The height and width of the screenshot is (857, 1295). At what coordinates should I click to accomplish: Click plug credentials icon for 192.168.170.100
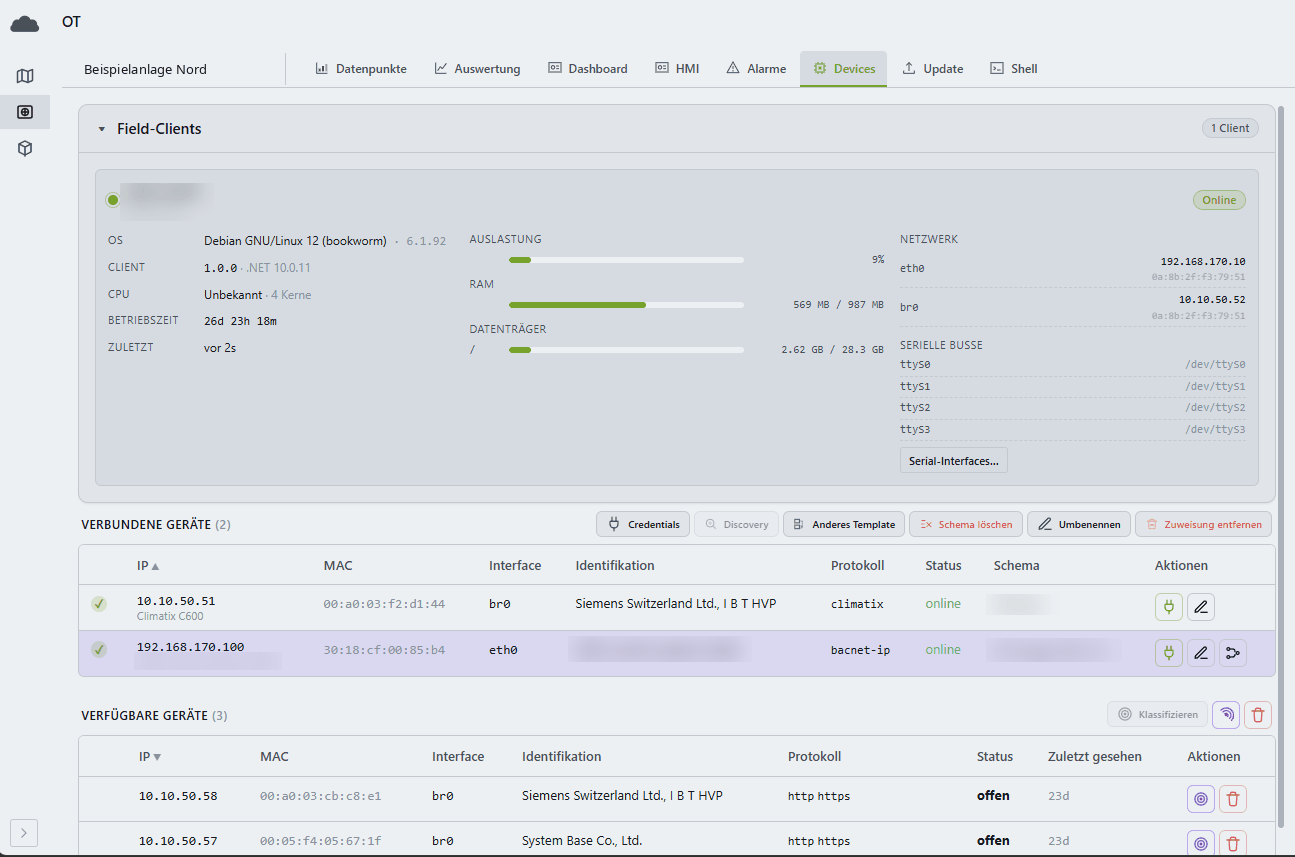point(1168,653)
